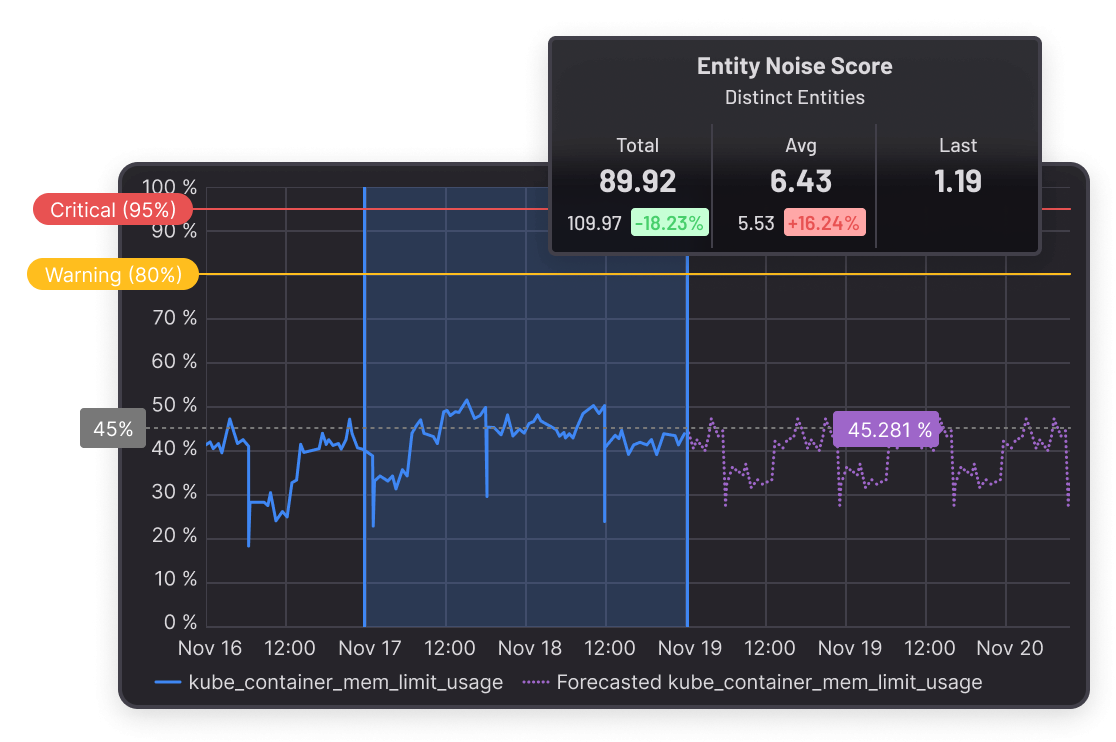Click the red +16.24% change indicator
Image resolution: width=1116 pixels, height=742 pixels.
click(x=824, y=223)
